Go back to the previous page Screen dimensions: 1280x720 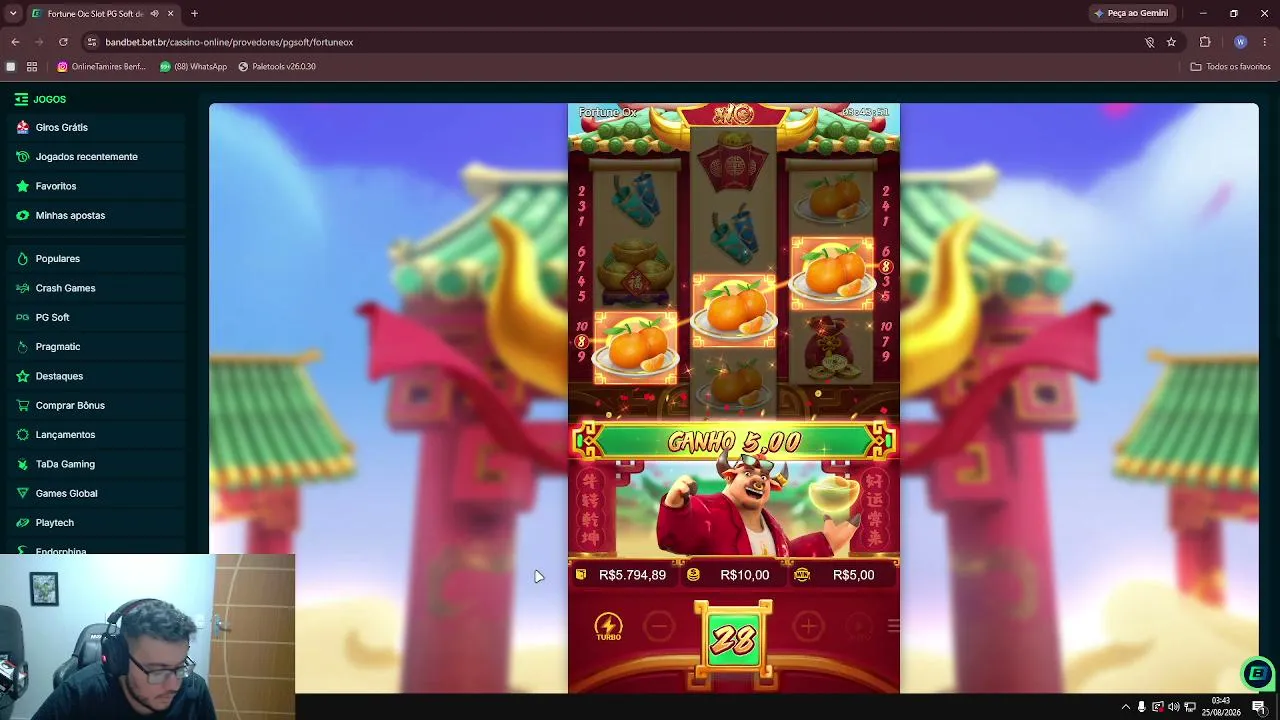15,42
